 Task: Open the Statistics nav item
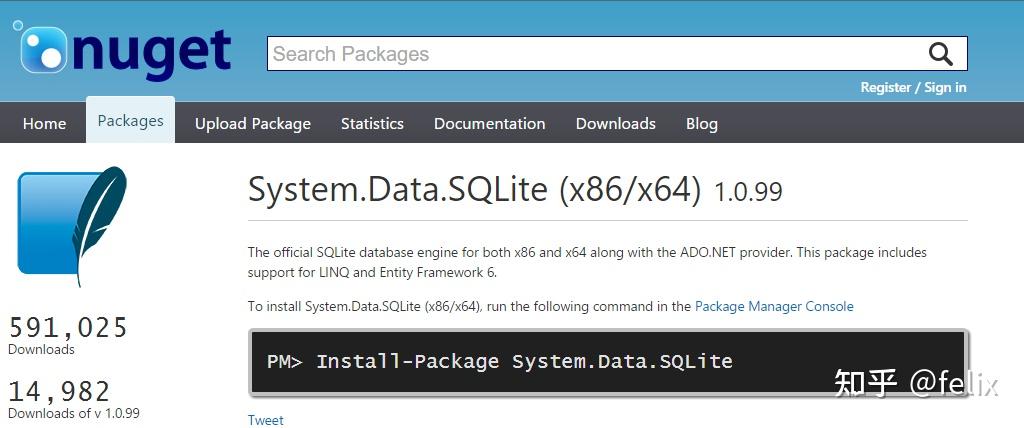(x=372, y=124)
